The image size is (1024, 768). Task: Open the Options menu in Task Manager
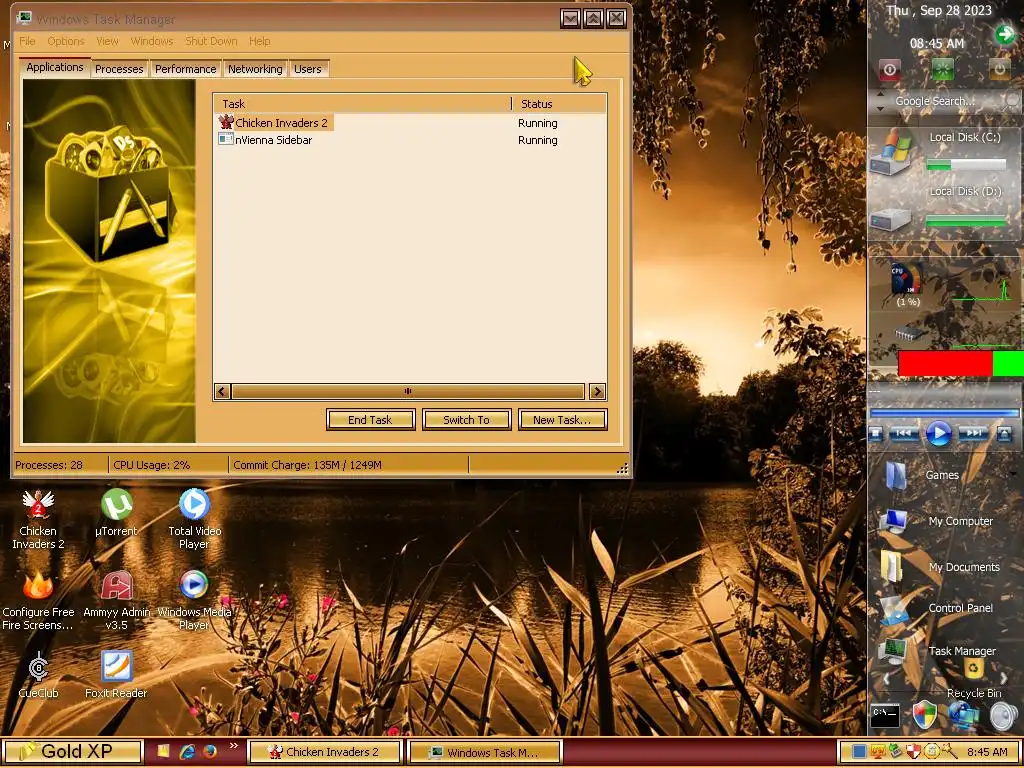[66, 41]
